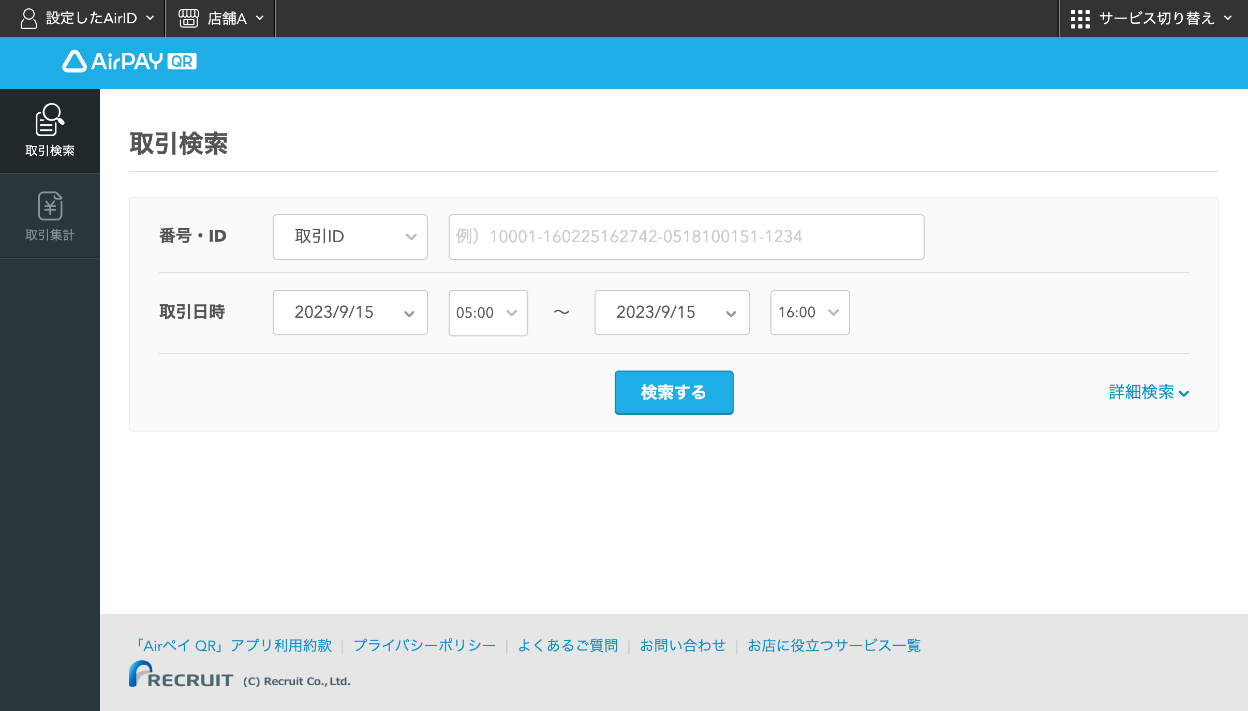1248x711 pixels.
Task: Click the store icon beside 店舗A
Action: click(188, 18)
